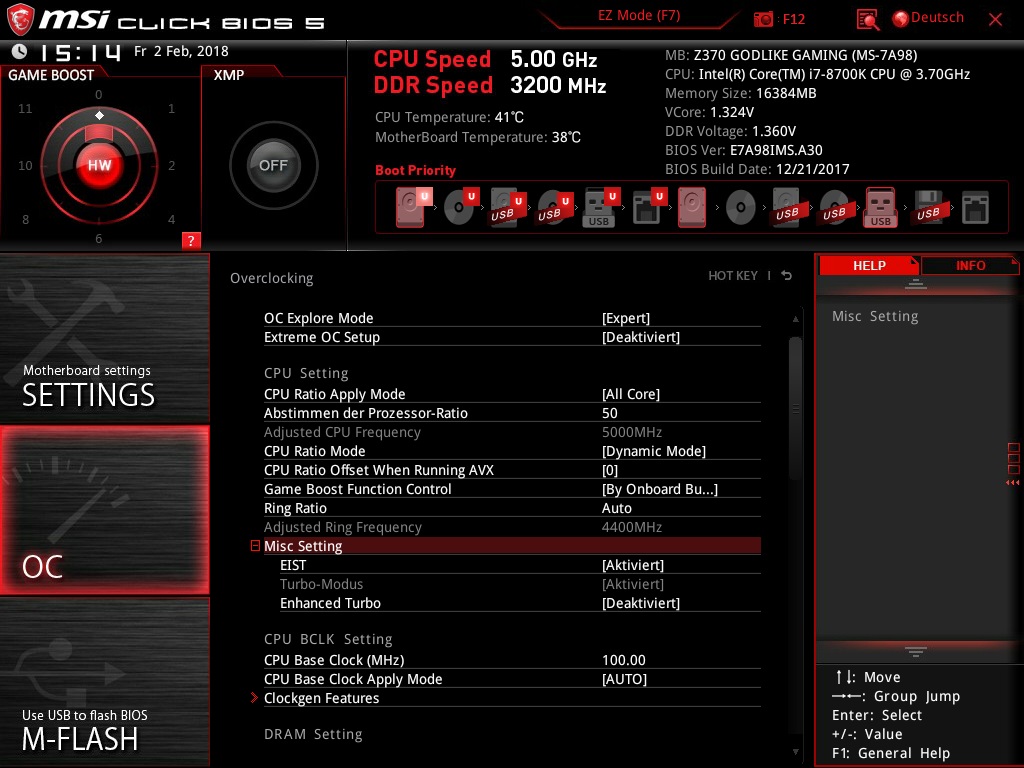This screenshot has width=1024, height=768.
Task: Open the BIOS search magnifier icon
Action: pyautogui.click(x=867, y=19)
